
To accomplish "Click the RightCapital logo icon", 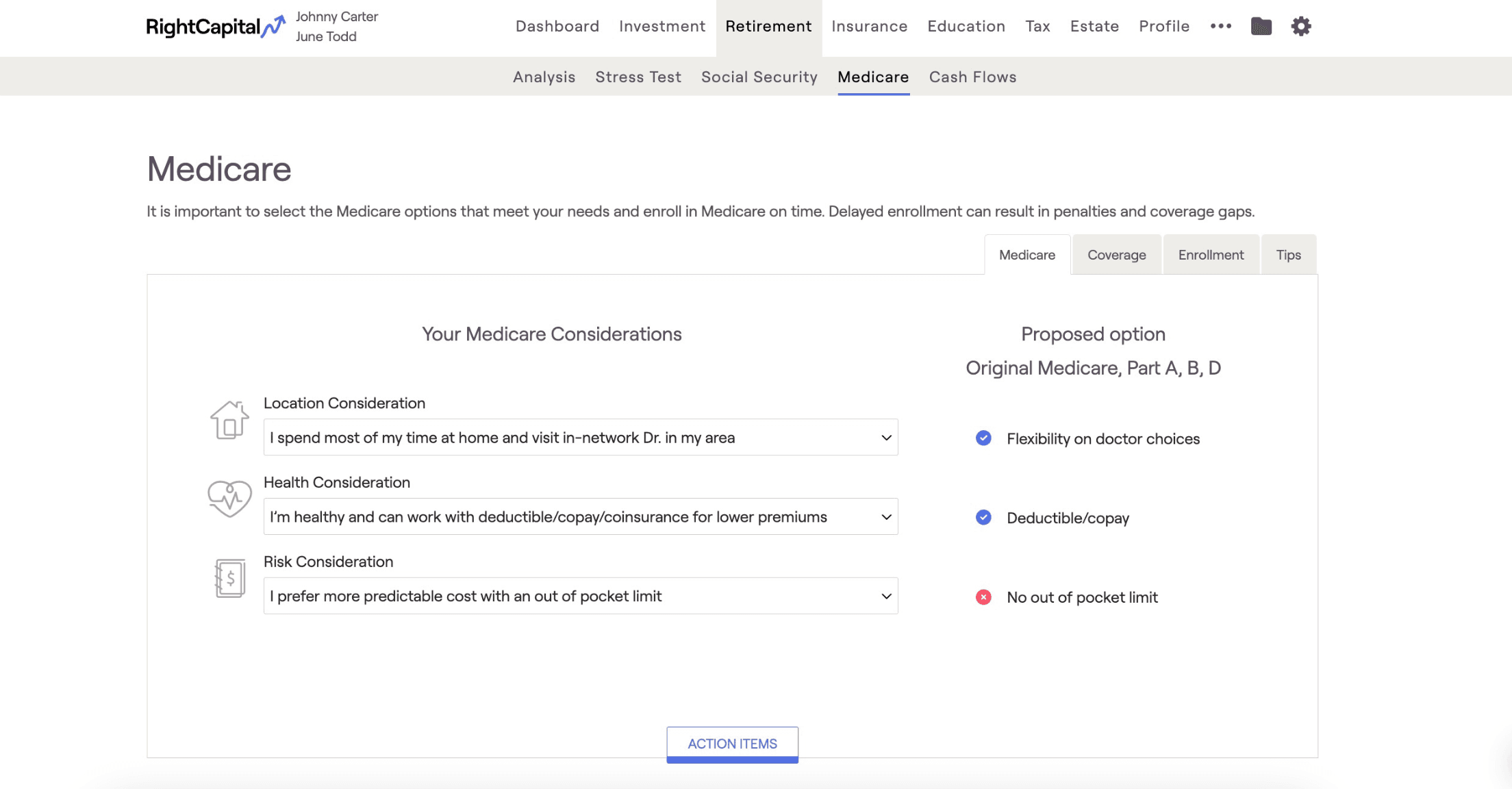I will click(276, 26).
